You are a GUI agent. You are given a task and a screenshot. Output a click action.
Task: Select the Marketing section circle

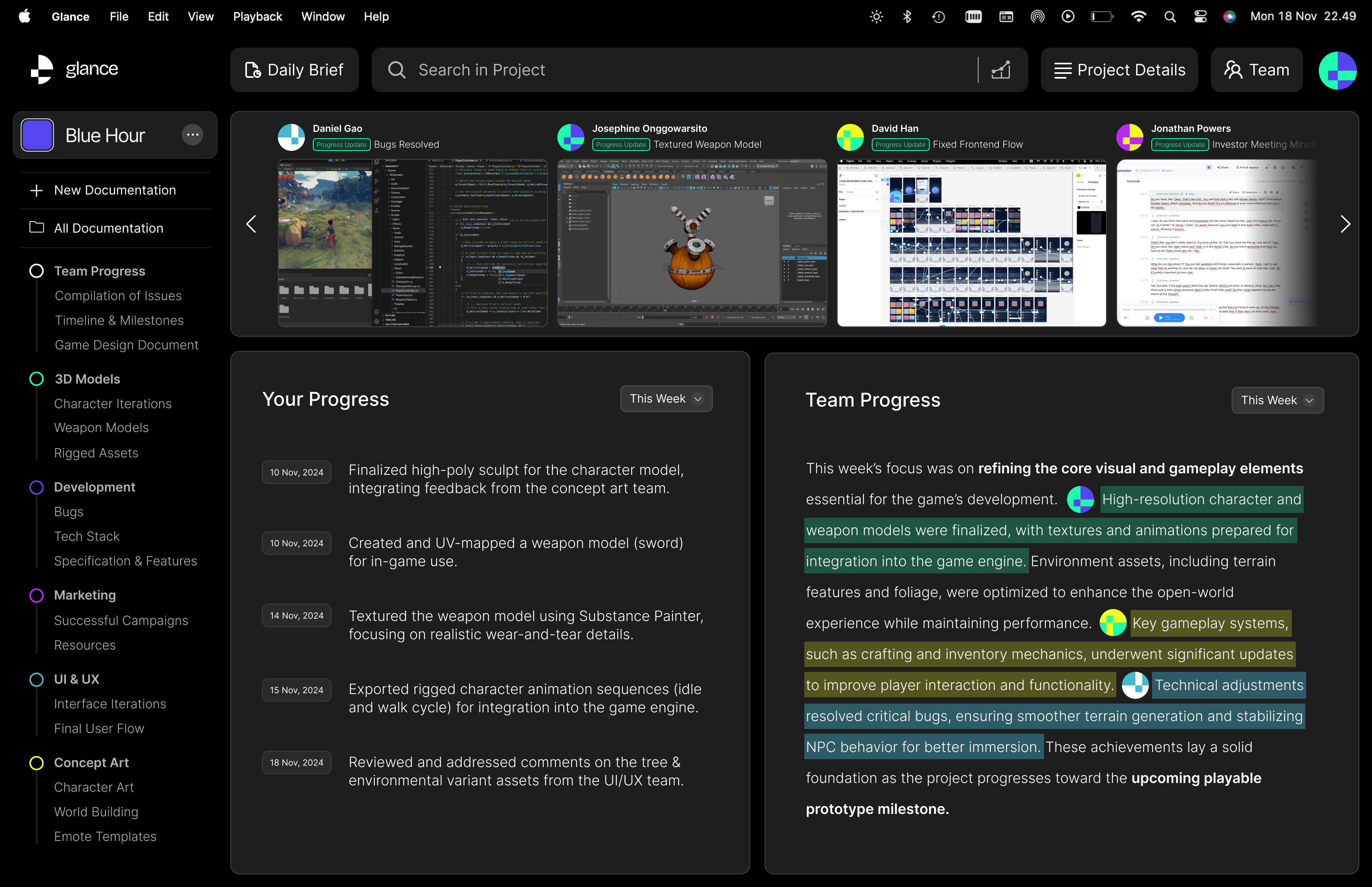pyautogui.click(x=36, y=595)
